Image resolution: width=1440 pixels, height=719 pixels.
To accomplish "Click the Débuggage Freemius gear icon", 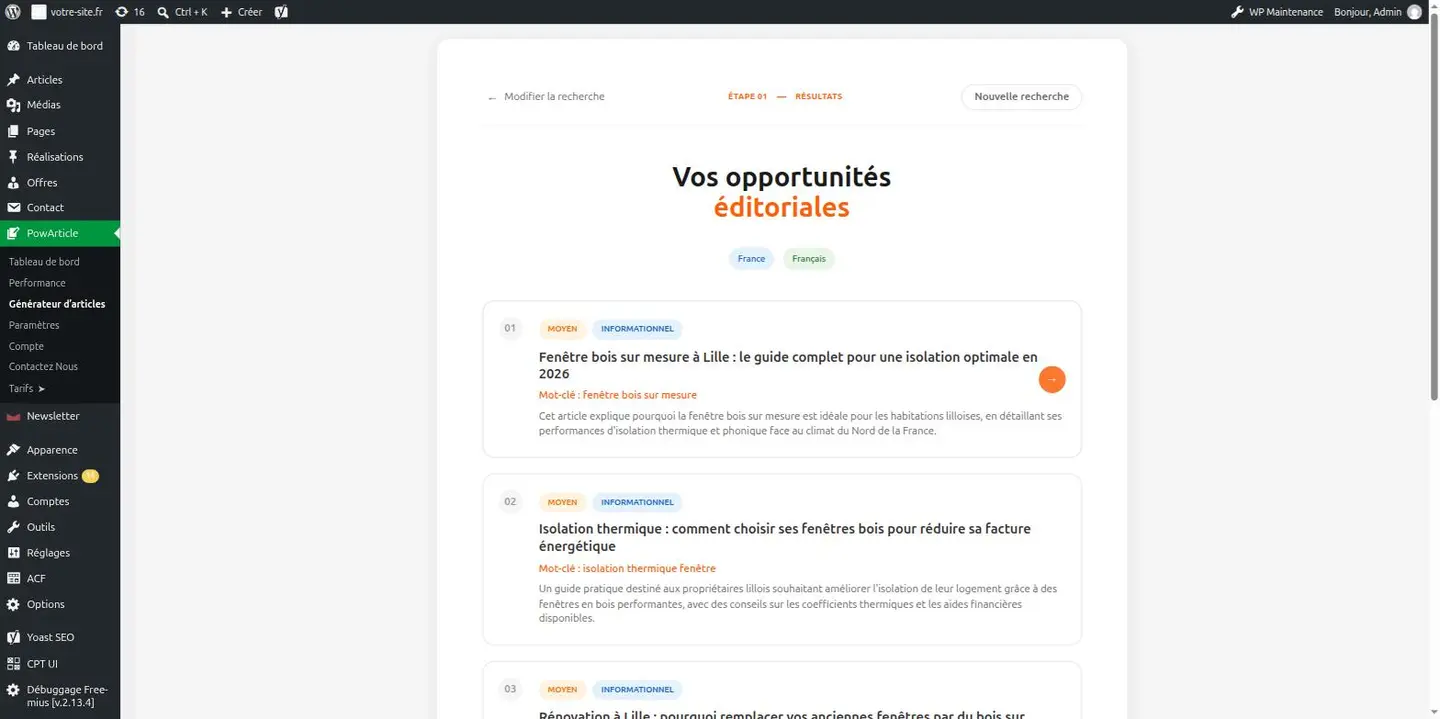I will pos(13,689).
